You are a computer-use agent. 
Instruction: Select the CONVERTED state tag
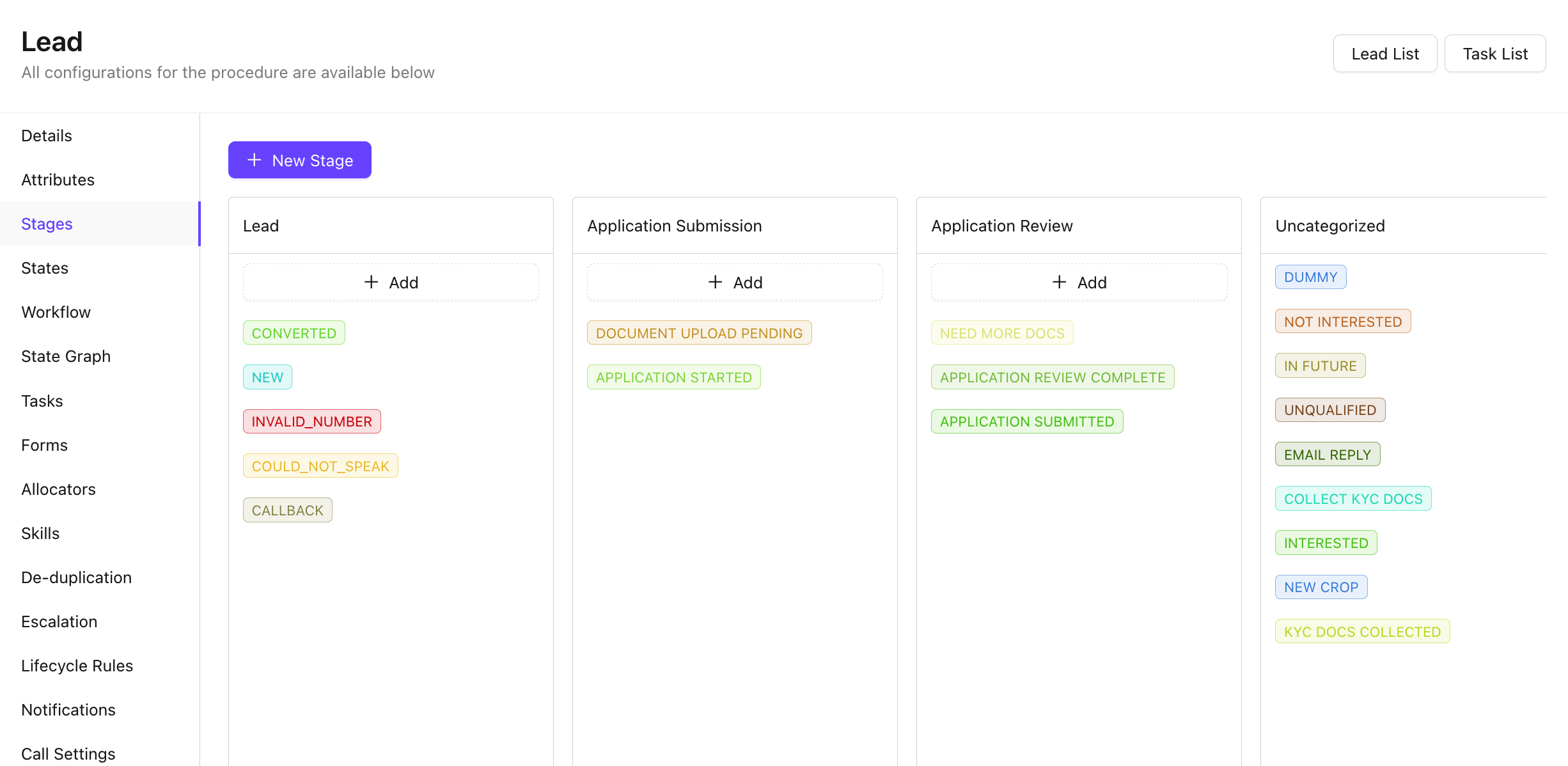(x=294, y=333)
